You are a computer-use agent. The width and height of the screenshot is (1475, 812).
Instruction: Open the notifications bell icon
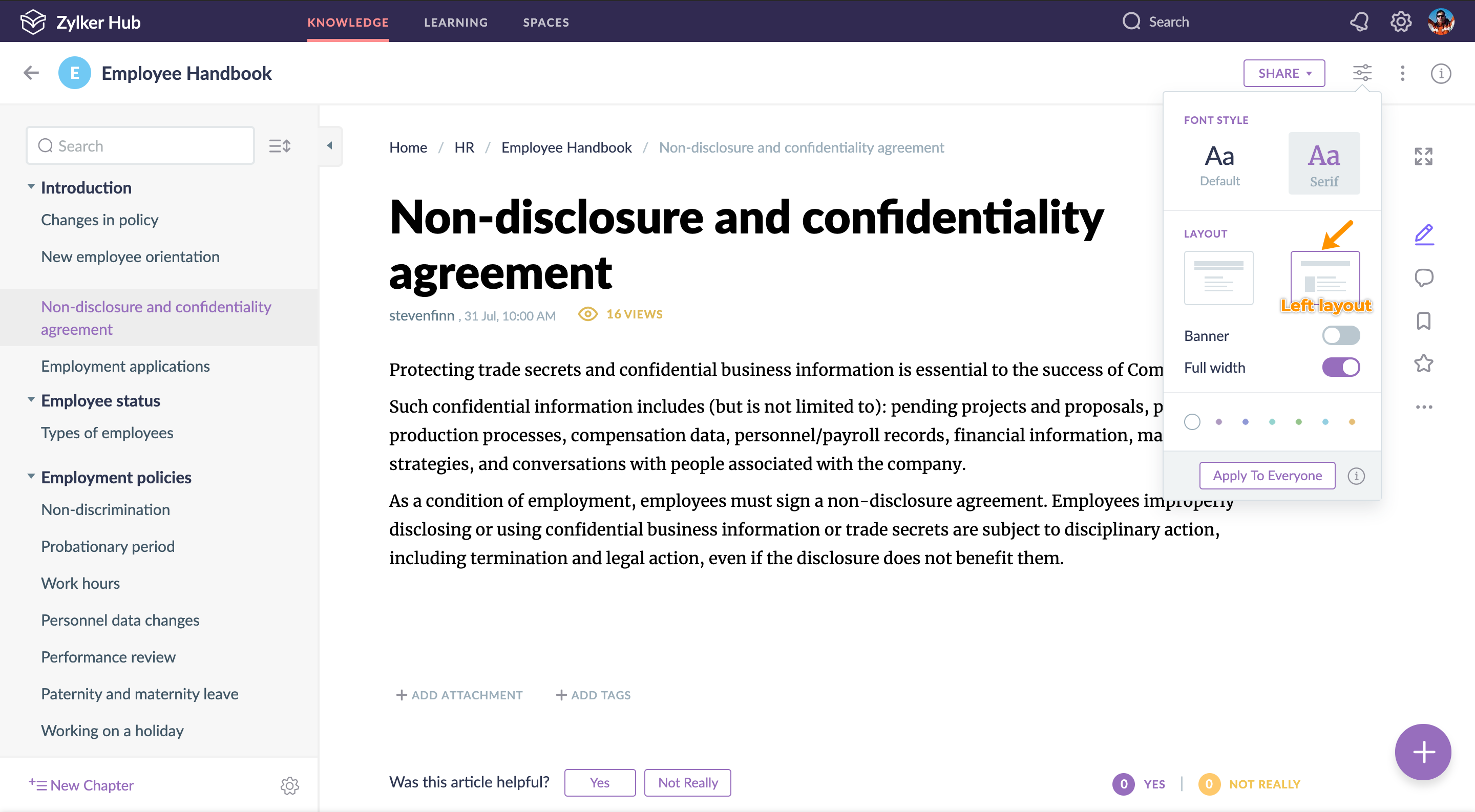[1359, 22]
